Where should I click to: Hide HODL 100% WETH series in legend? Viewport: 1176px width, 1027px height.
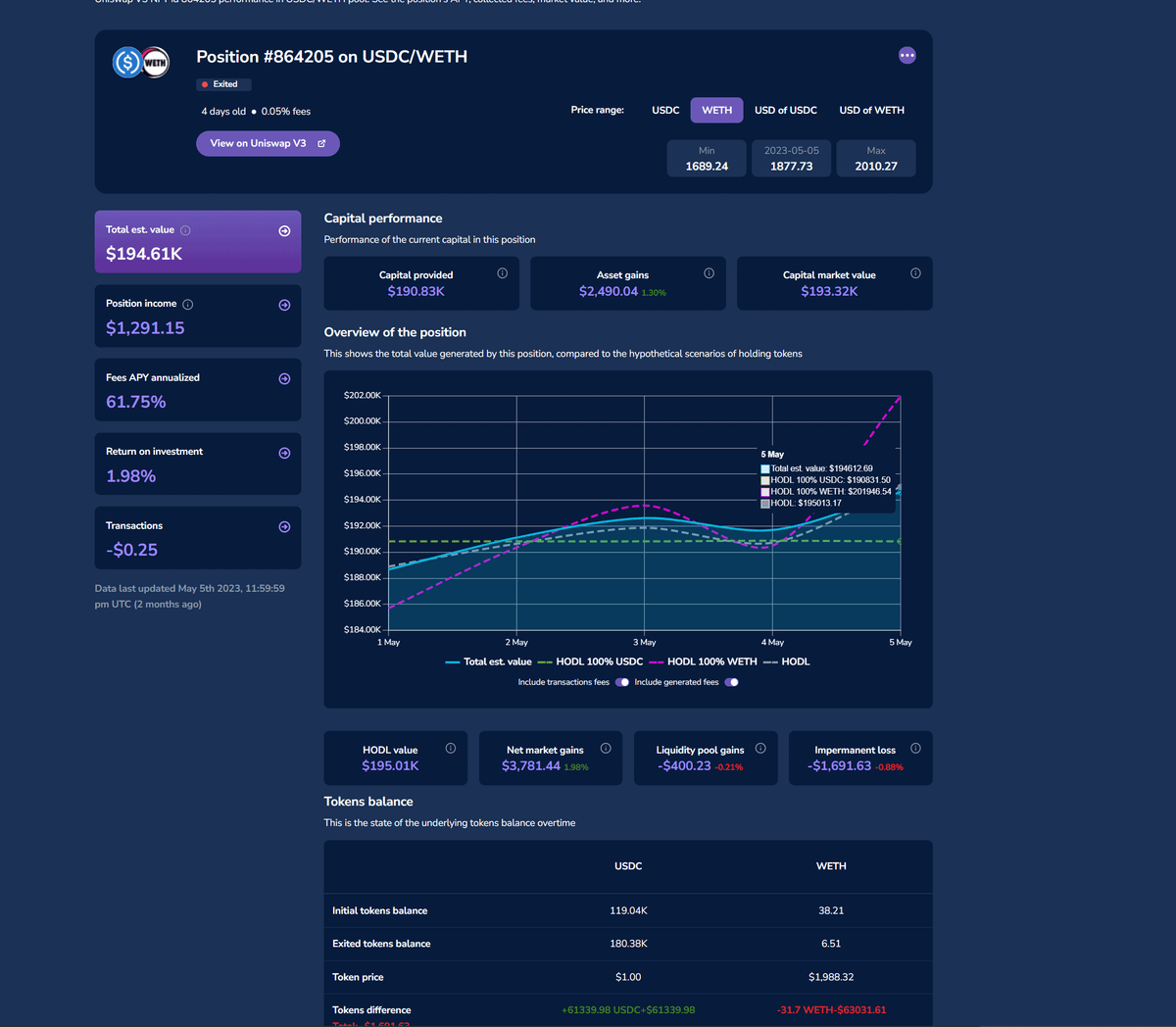pos(710,661)
